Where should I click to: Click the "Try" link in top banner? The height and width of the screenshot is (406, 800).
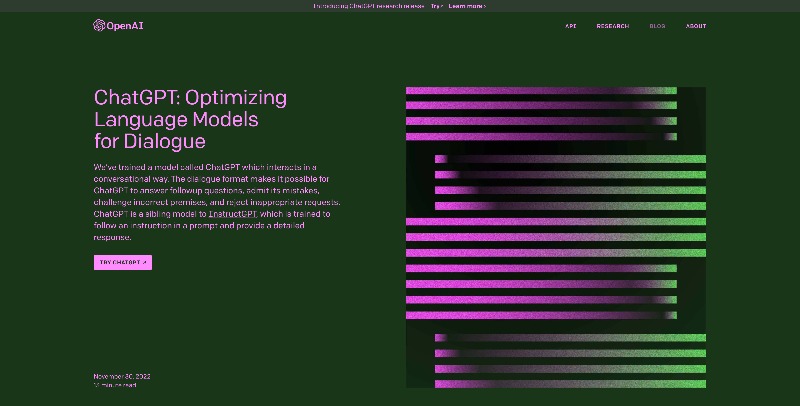click(x=436, y=6)
